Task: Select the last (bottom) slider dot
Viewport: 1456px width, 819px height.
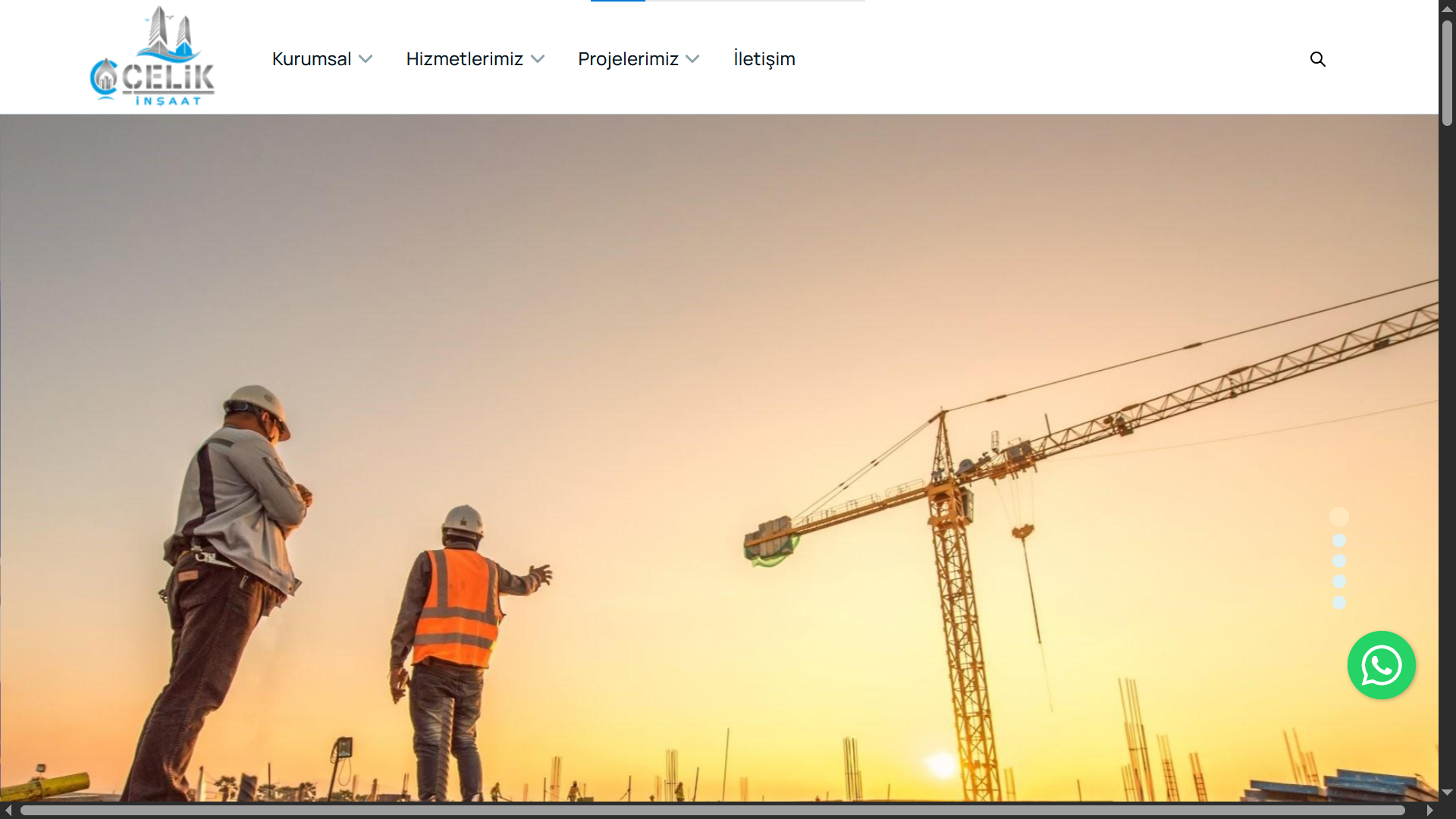Action: tap(1338, 602)
